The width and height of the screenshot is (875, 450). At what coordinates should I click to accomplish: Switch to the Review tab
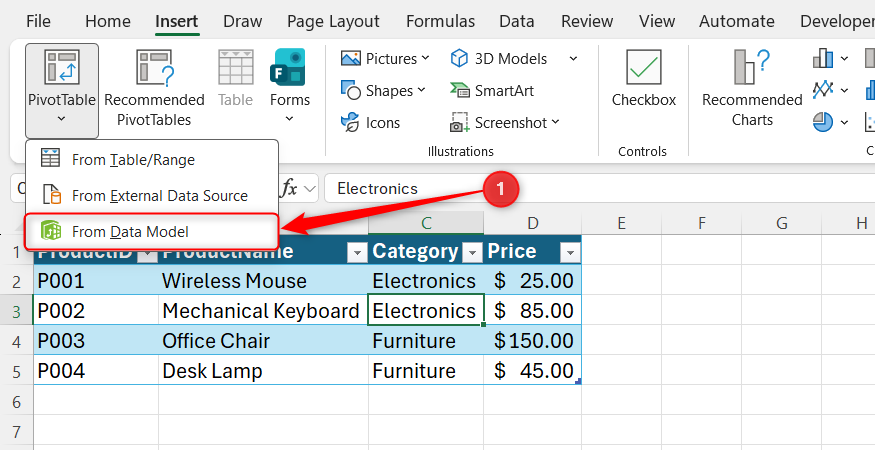pyautogui.click(x=587, y=21)
